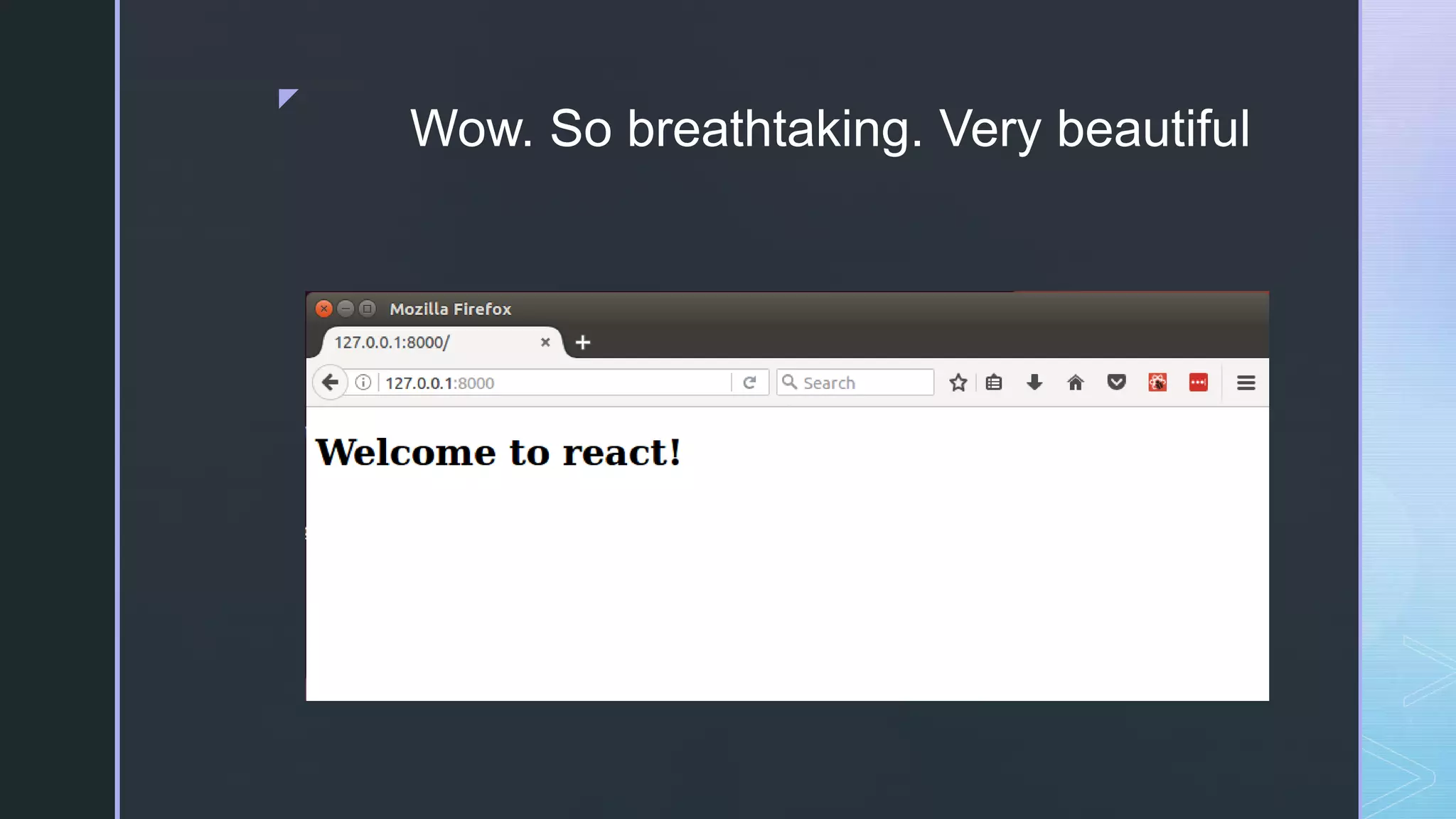The width and height of the screenshot is (1456, 819).
Task: Save page to Pocket icon
Action: (x=1116, y=382)
